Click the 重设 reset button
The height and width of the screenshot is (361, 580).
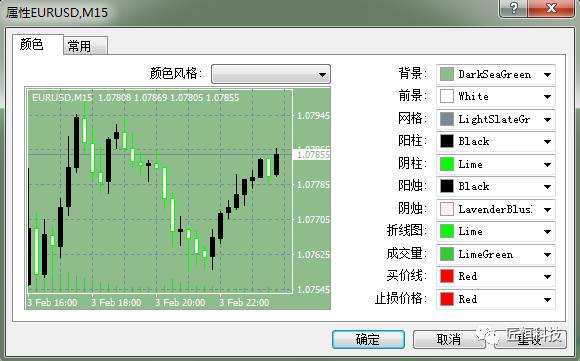pos(530,339)
